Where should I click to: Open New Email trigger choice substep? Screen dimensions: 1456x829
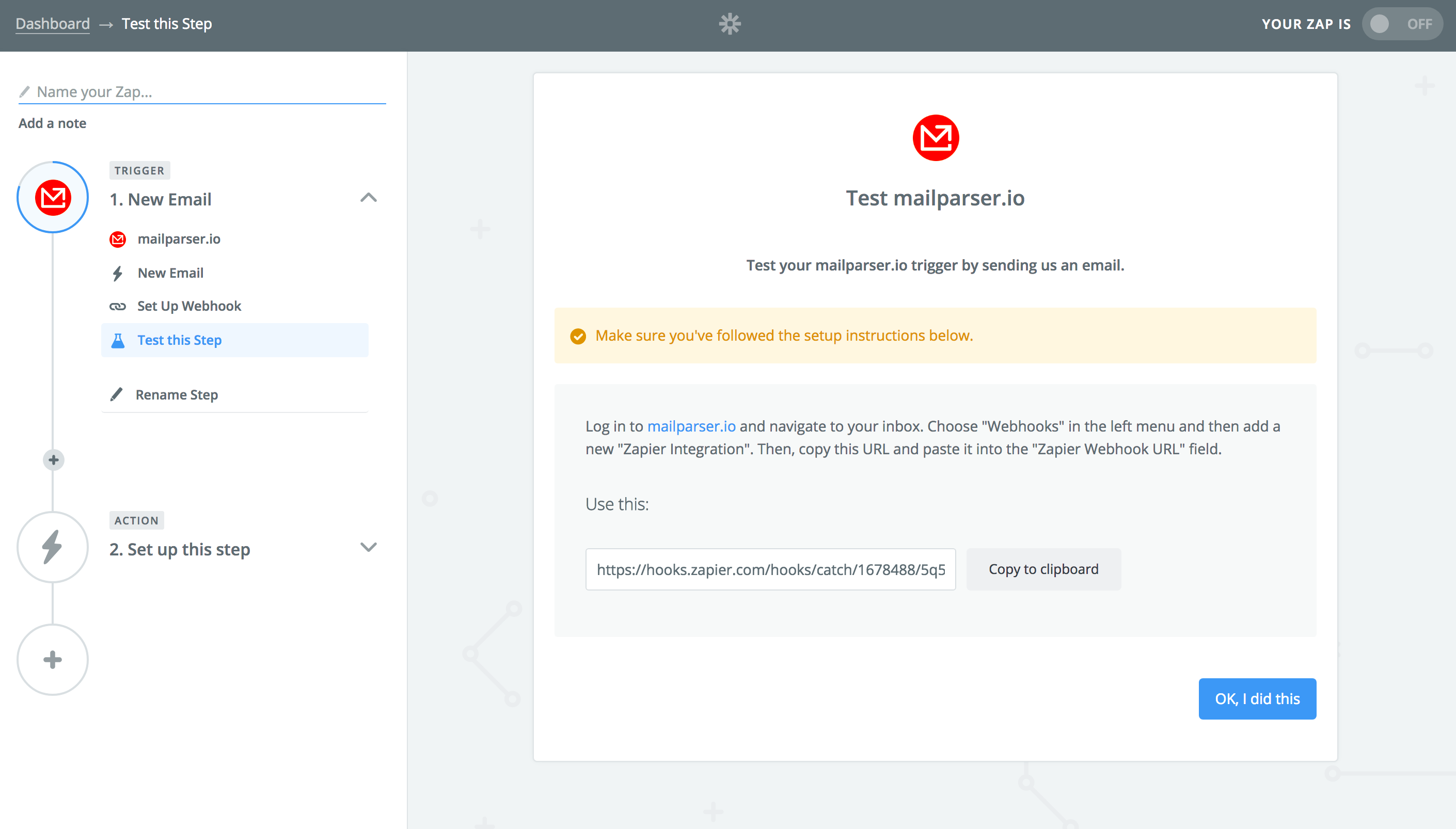coord(170,273)
